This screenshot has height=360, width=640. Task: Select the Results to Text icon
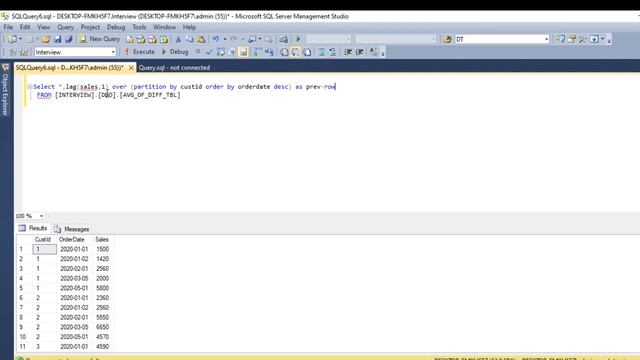[x=284, y=52]
